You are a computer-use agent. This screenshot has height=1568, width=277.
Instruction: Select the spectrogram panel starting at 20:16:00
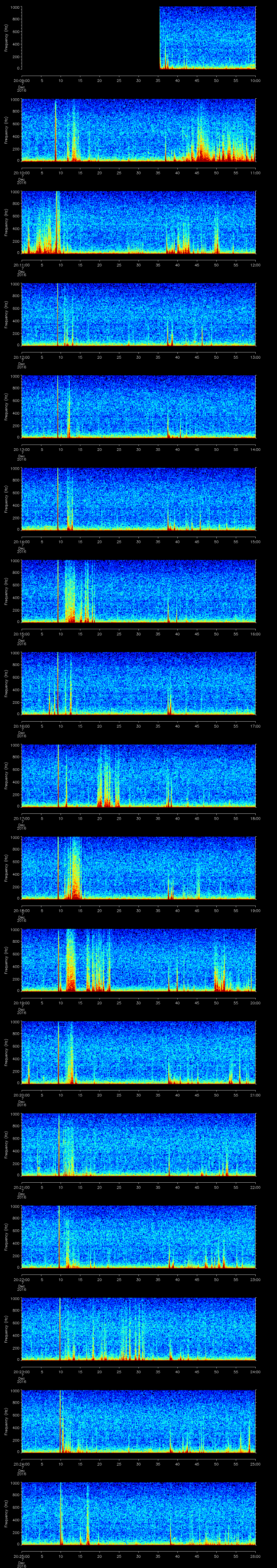click(139, 683)
